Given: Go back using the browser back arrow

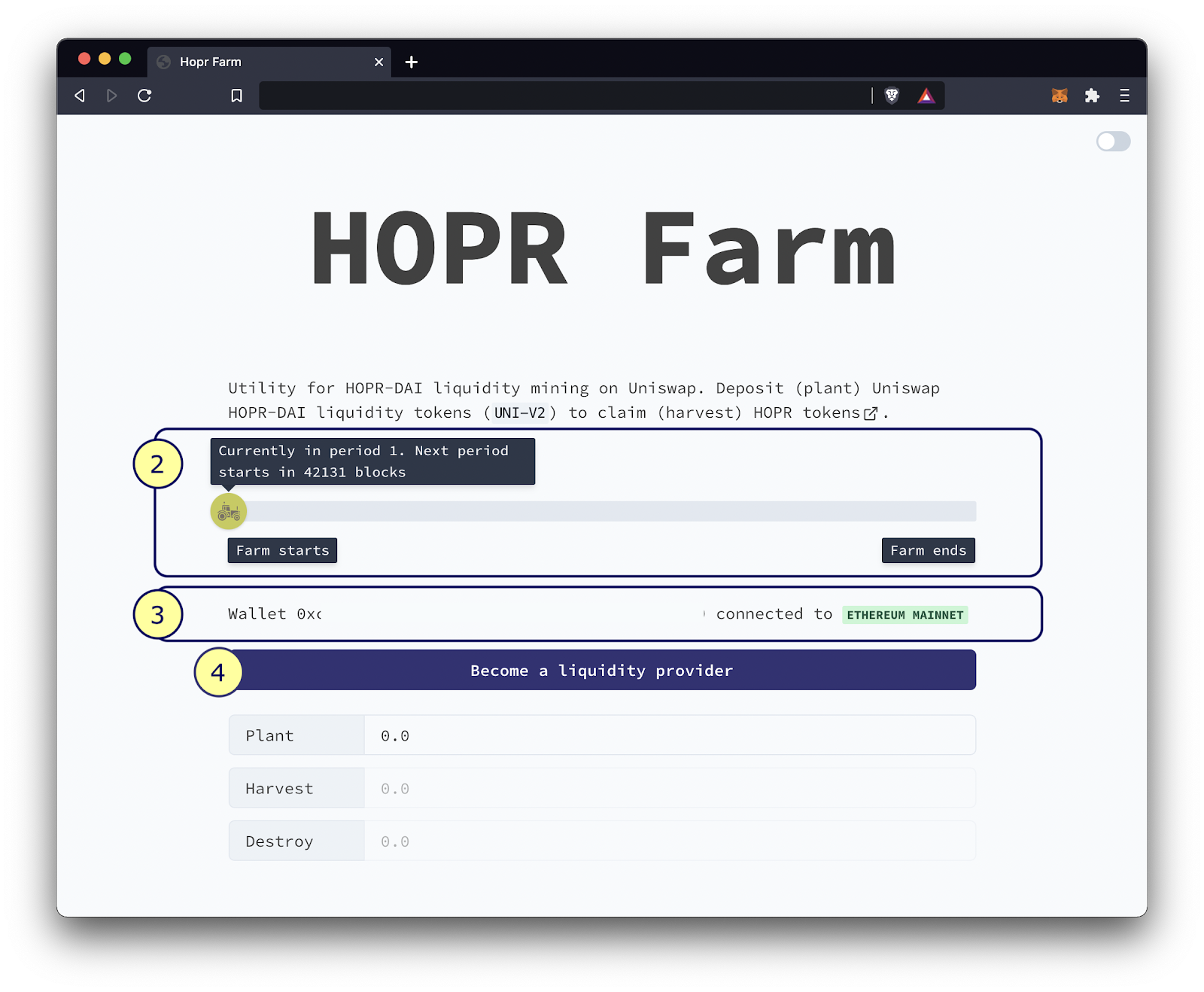Looking at the screenshot, I should (80, 96).
